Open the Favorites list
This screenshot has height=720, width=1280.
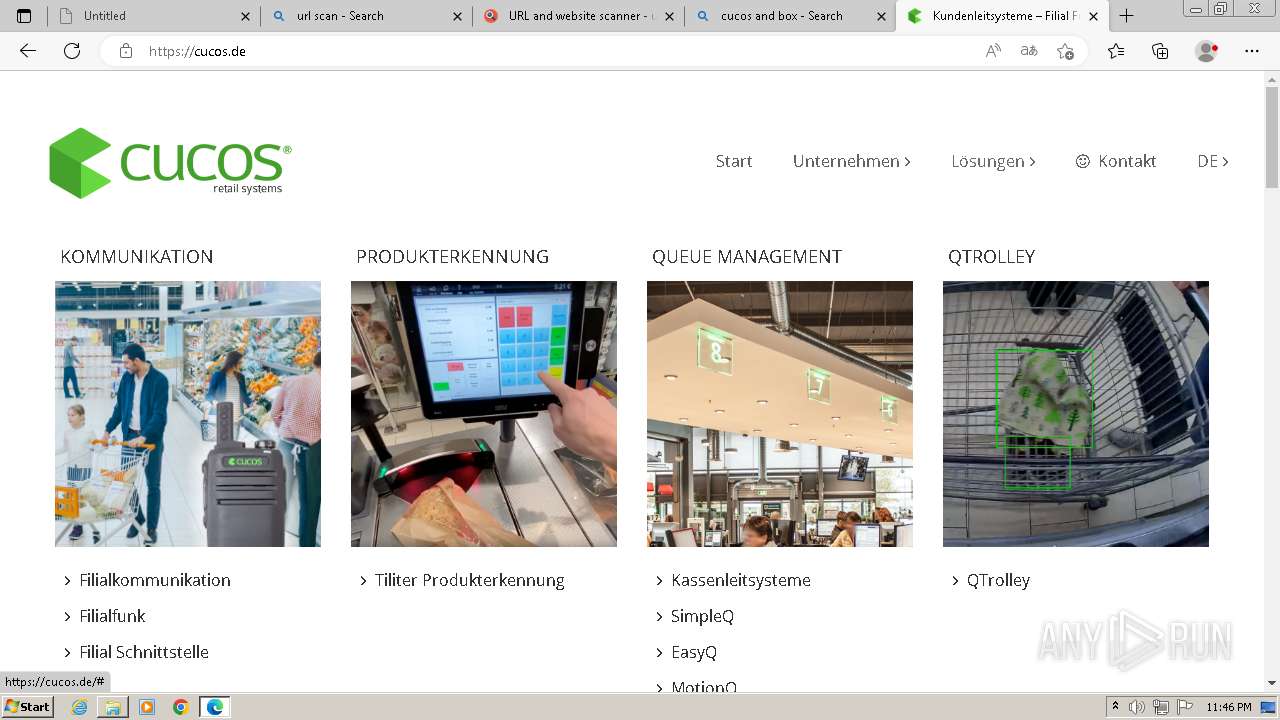[x=1116, y=51]
